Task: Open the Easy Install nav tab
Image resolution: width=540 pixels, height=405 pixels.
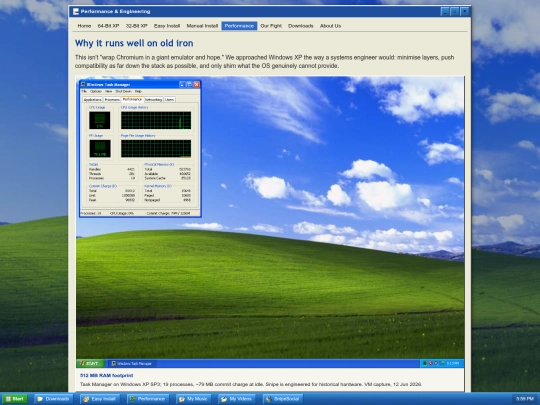Action: tap(167, 26)
